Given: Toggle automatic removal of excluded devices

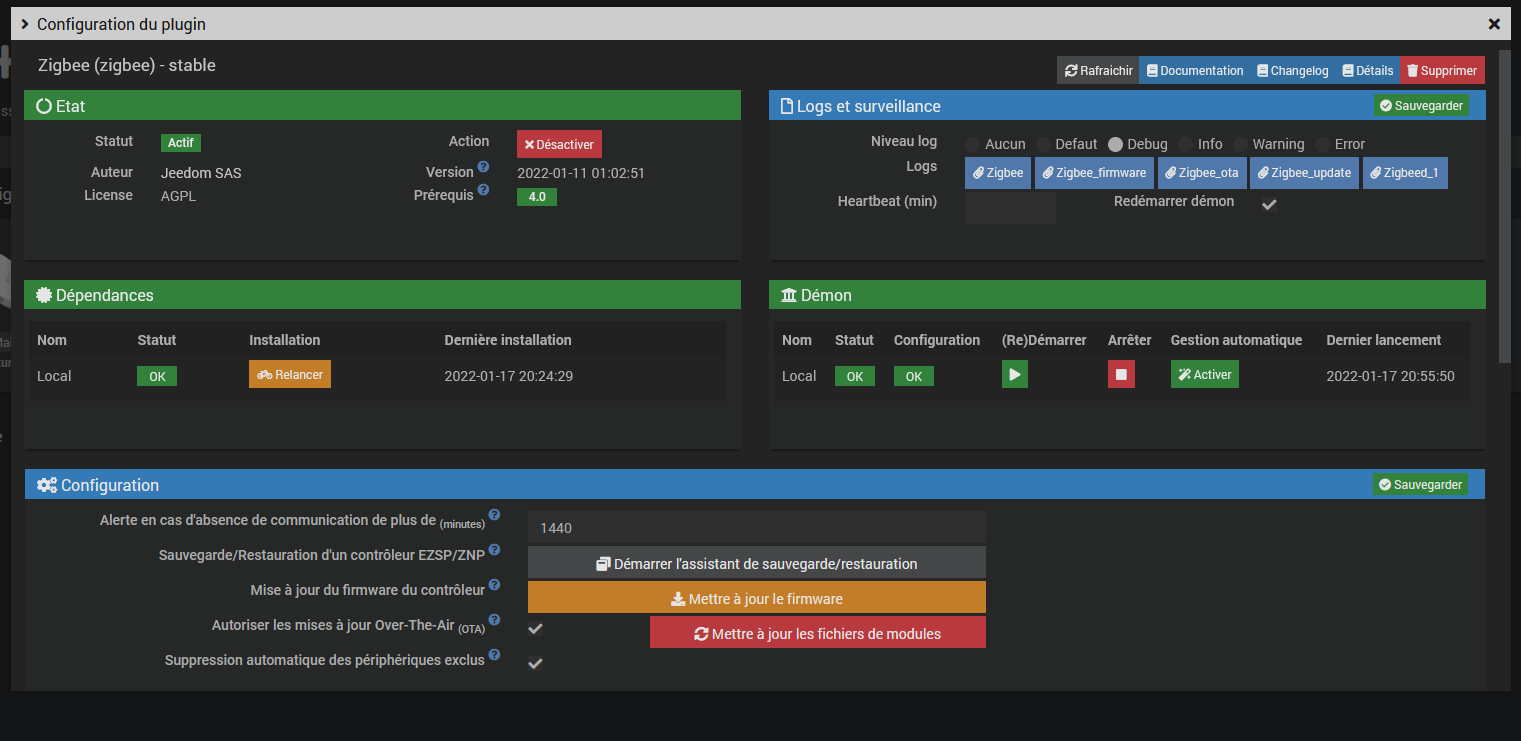Looking at the screenshot, I should point(536,663).
